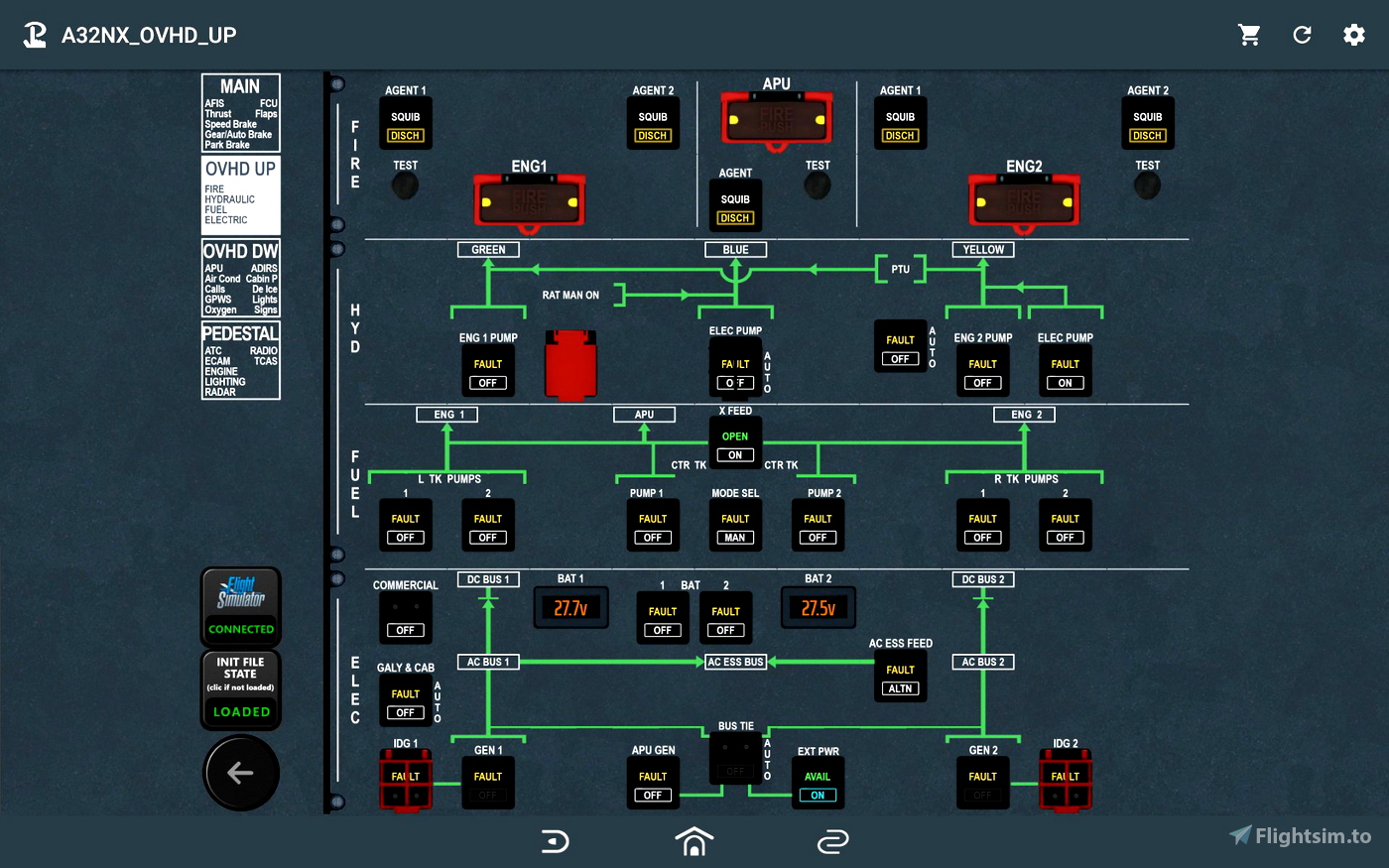
Task: Toggle BUS TIE switch
Action: click(x=735, y=759)
